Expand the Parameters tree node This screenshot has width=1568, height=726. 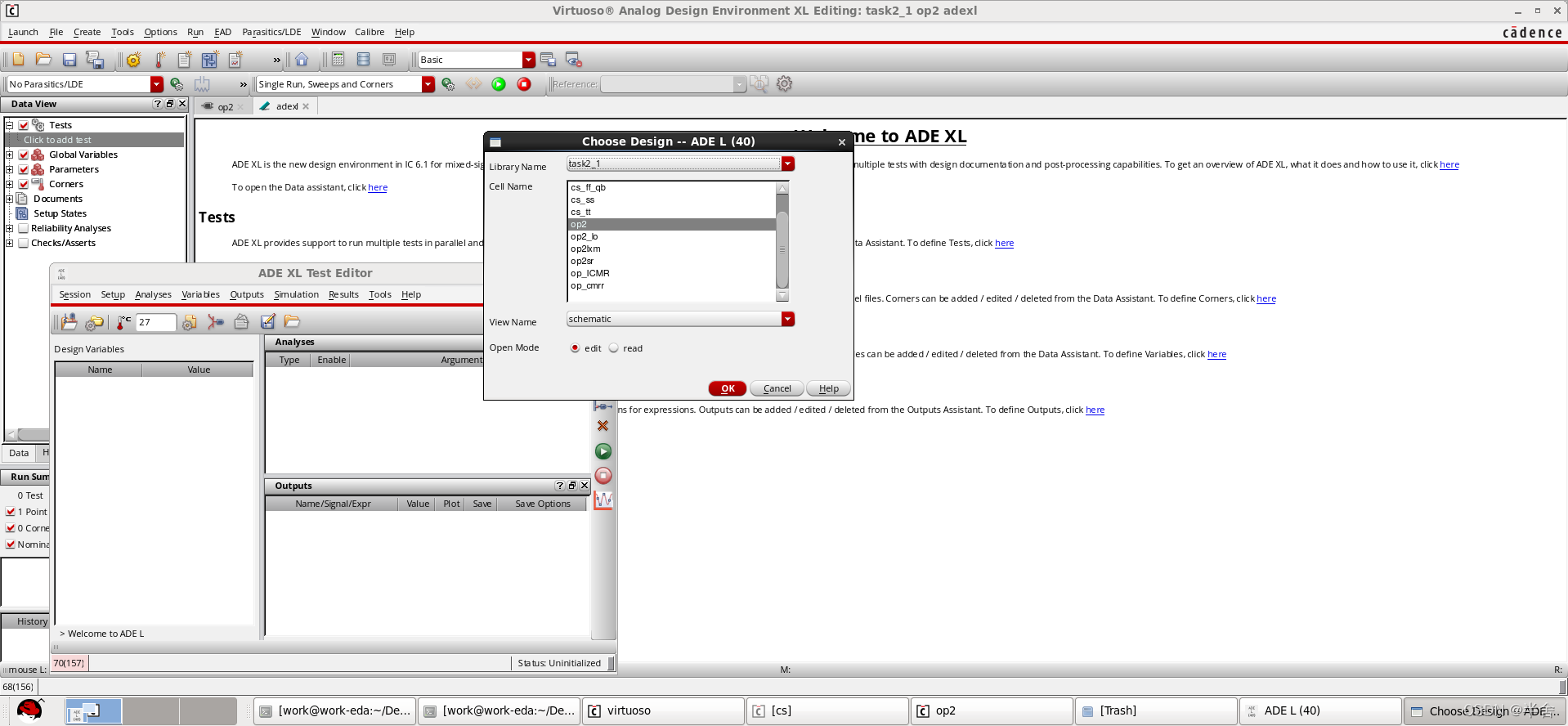coord(9,169)
